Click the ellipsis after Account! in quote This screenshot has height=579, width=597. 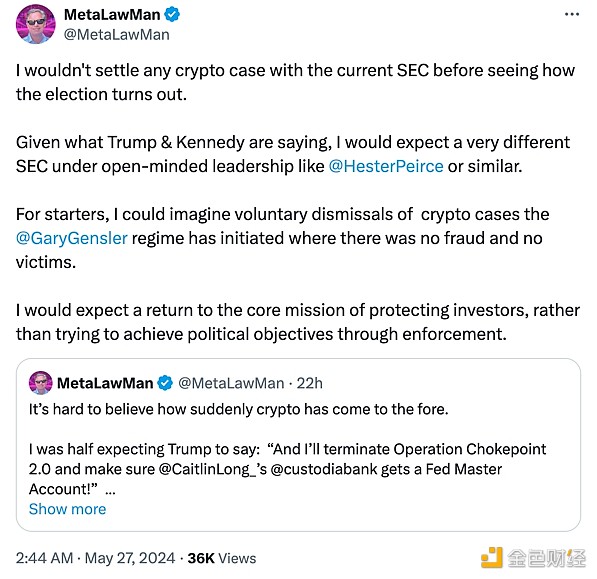coord(110,490)
